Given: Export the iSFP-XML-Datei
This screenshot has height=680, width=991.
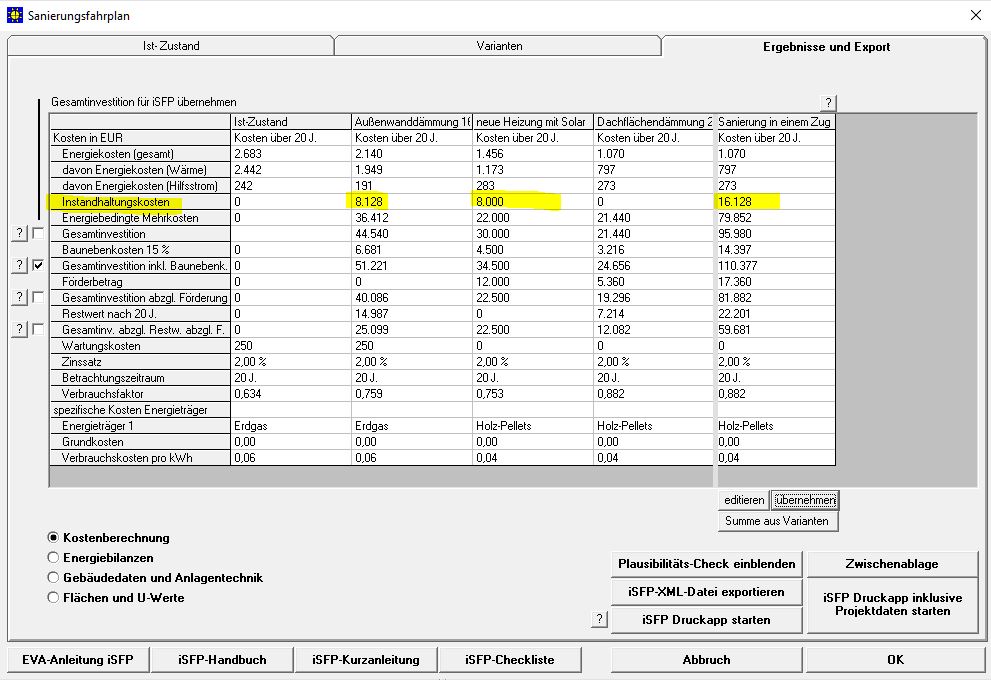Looking at the screenshot, I should pyautogui.click(x=707, y=592).
